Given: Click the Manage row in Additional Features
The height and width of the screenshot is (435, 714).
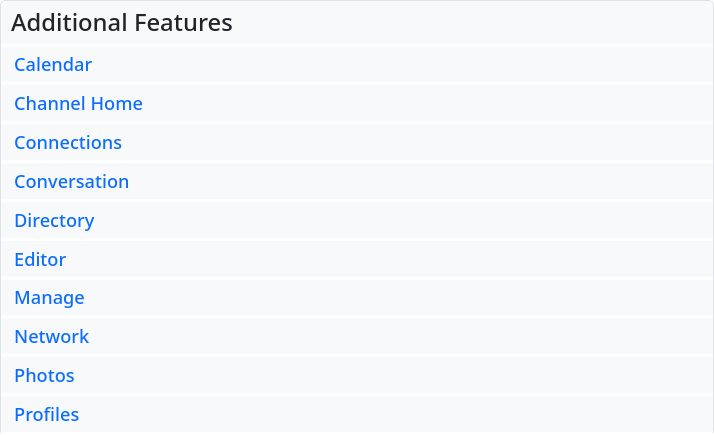Looking at the screenshot, I should (357, 298).
